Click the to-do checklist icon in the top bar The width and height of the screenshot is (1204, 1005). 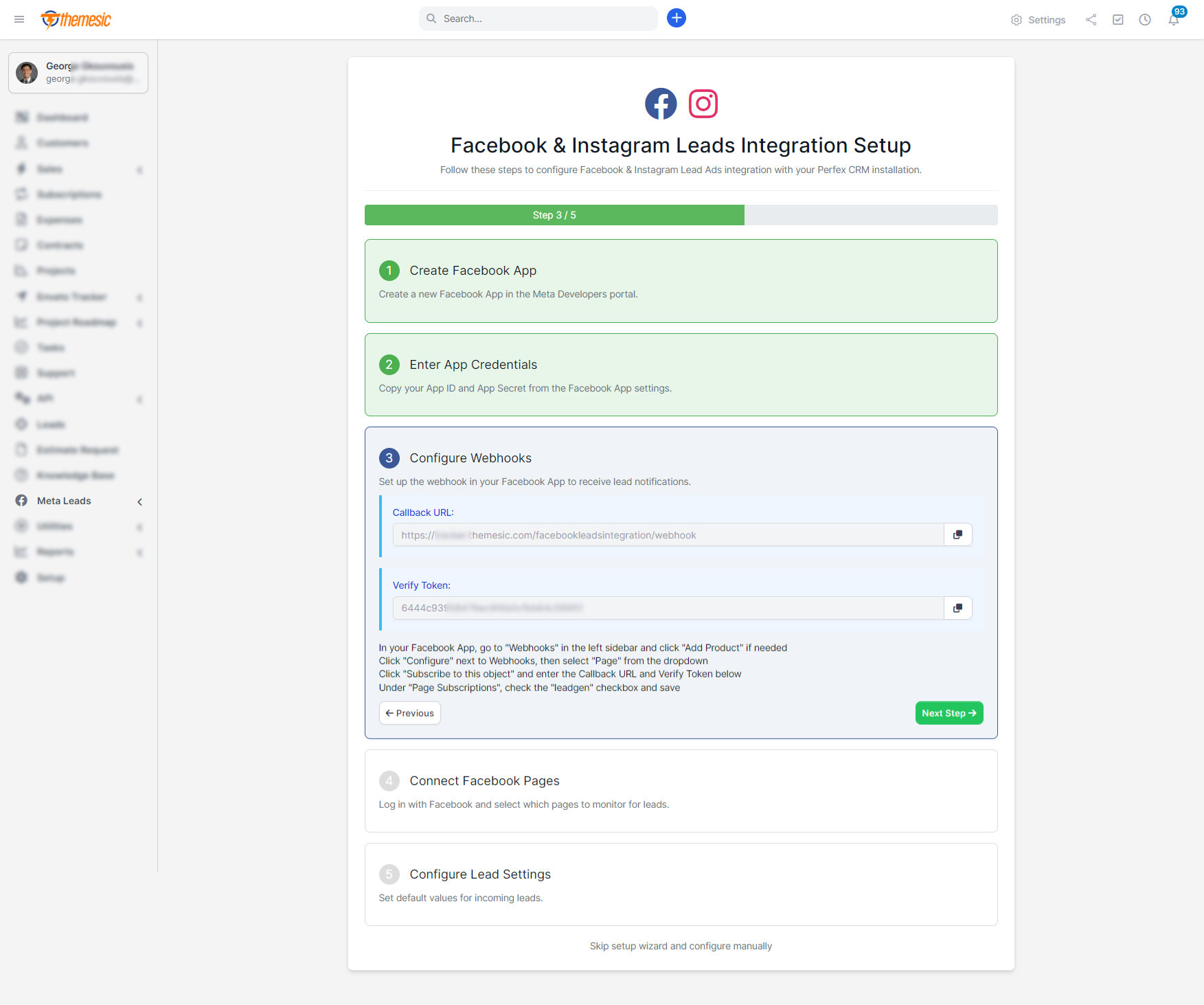click(x=1118, y=20)
